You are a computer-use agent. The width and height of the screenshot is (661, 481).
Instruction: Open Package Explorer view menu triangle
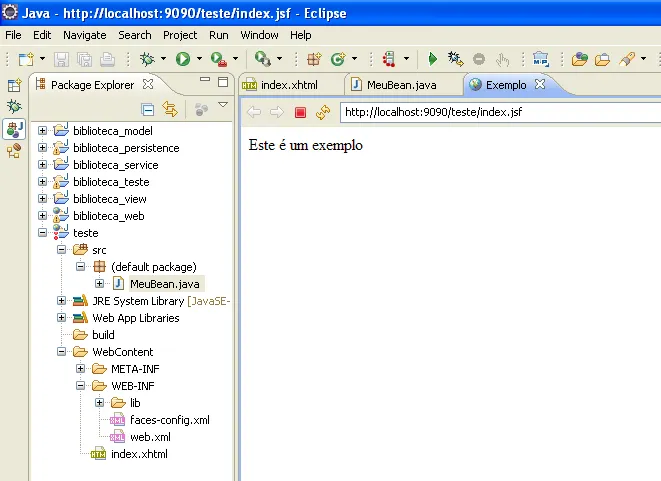point(223,105)
